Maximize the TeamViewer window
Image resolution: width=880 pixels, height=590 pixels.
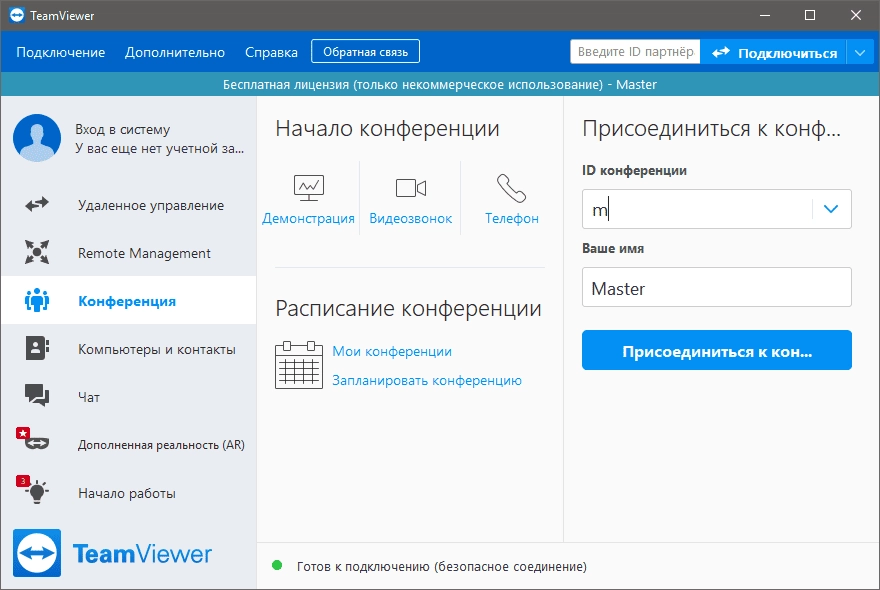(810, 15)
